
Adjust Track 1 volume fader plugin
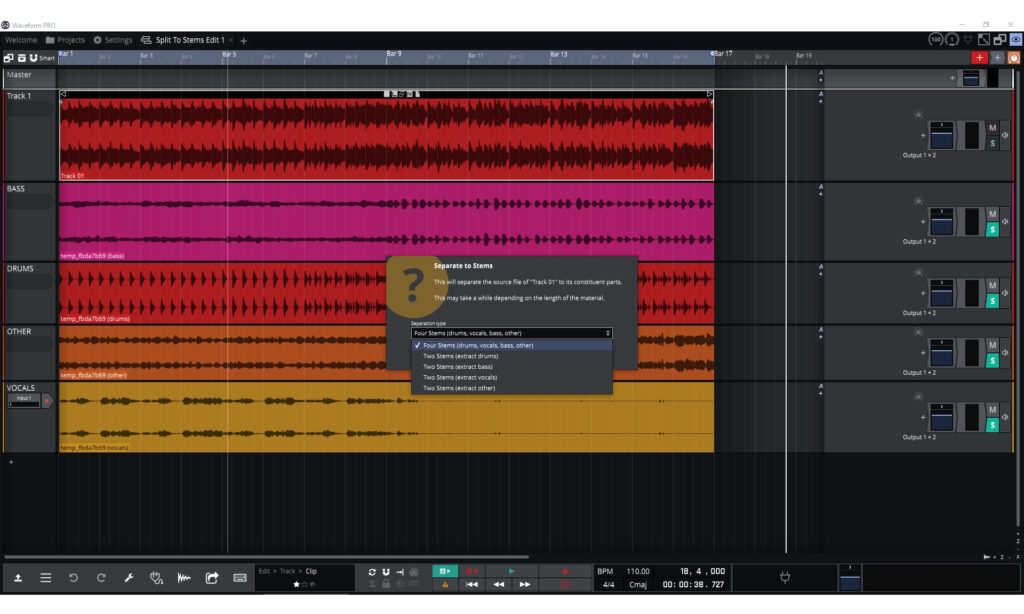(942, 135)
